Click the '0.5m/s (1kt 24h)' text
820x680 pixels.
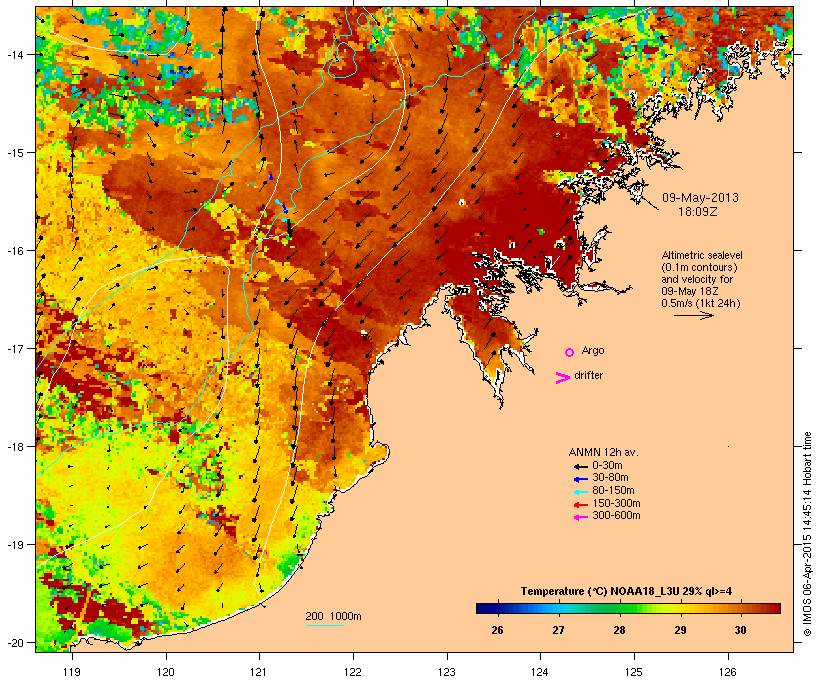coord(701,303)
